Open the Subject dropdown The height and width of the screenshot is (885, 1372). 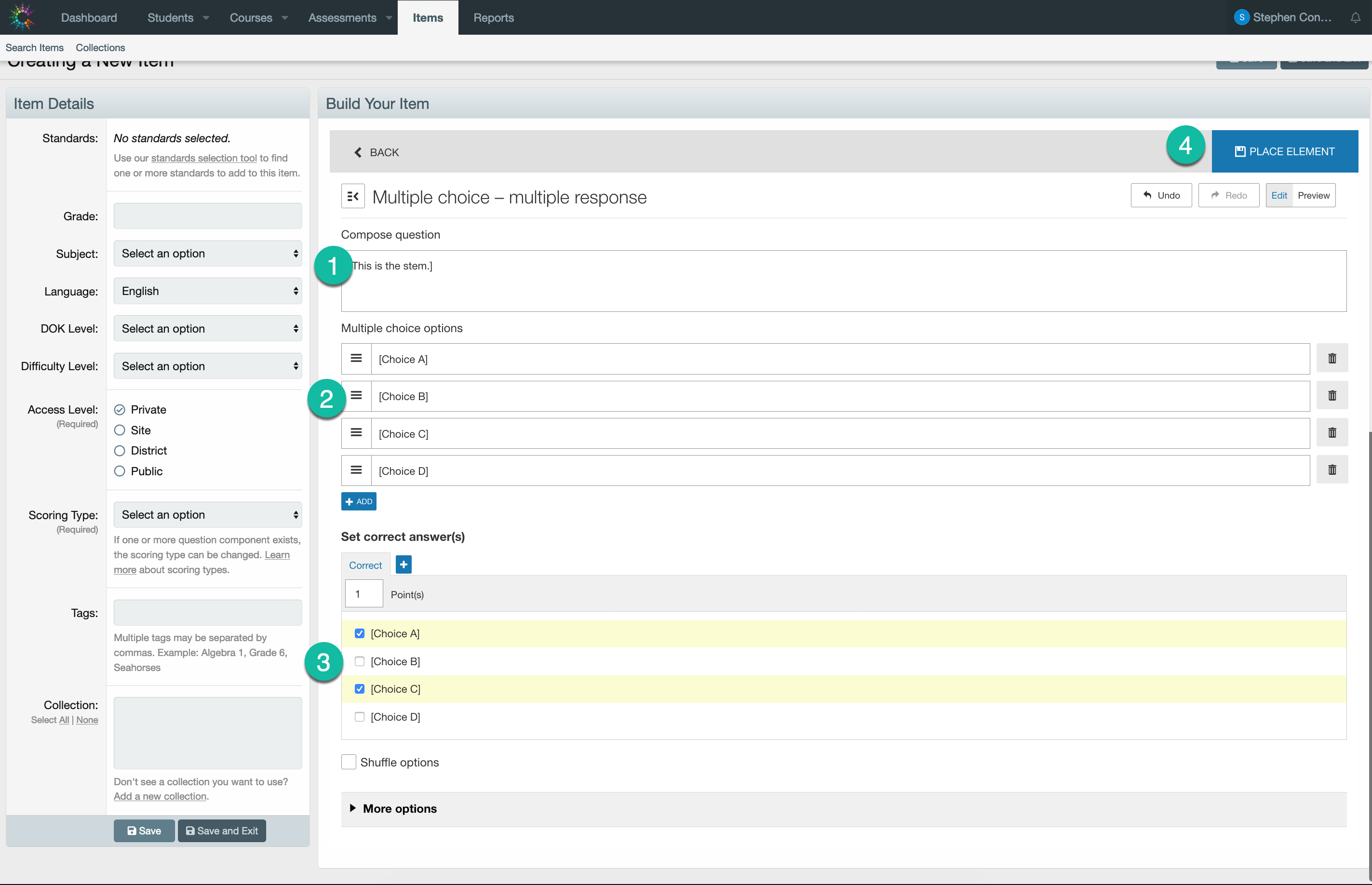pyautogui.click(x=207, y=254)
